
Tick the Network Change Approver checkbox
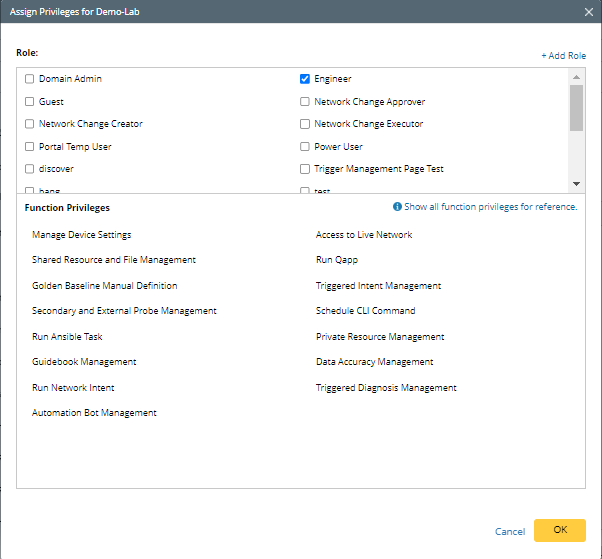click(305, 101)
